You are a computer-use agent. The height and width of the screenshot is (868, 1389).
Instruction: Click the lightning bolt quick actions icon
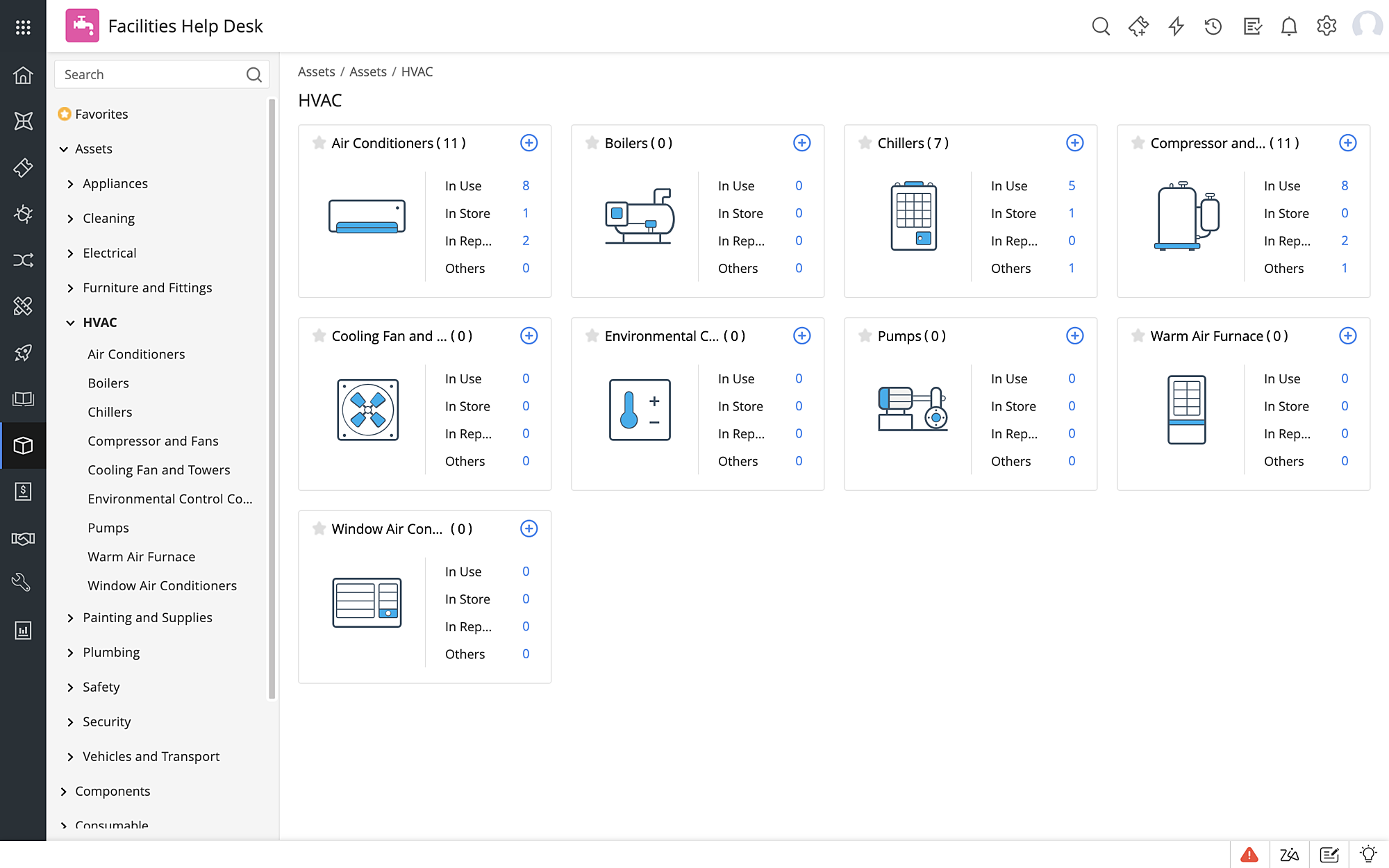[1176, 26]
